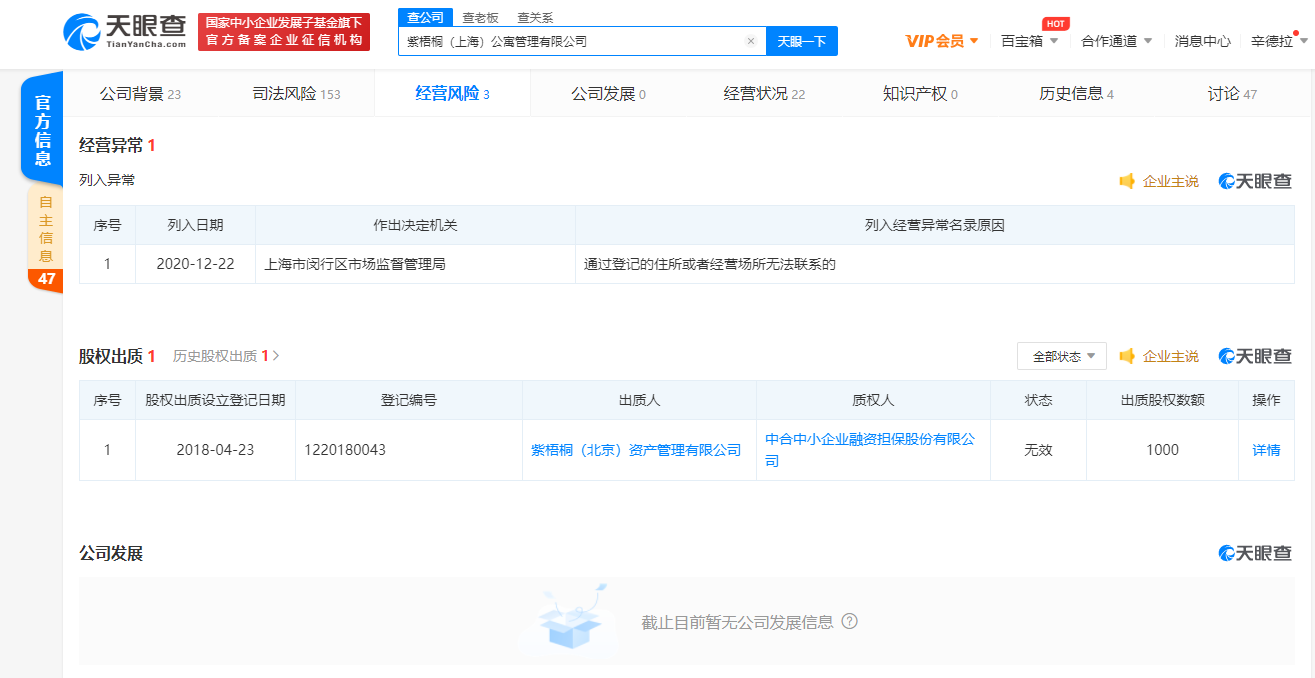
Task: Expand the VIP会员 dropdown menu
Action: (942, 41)
